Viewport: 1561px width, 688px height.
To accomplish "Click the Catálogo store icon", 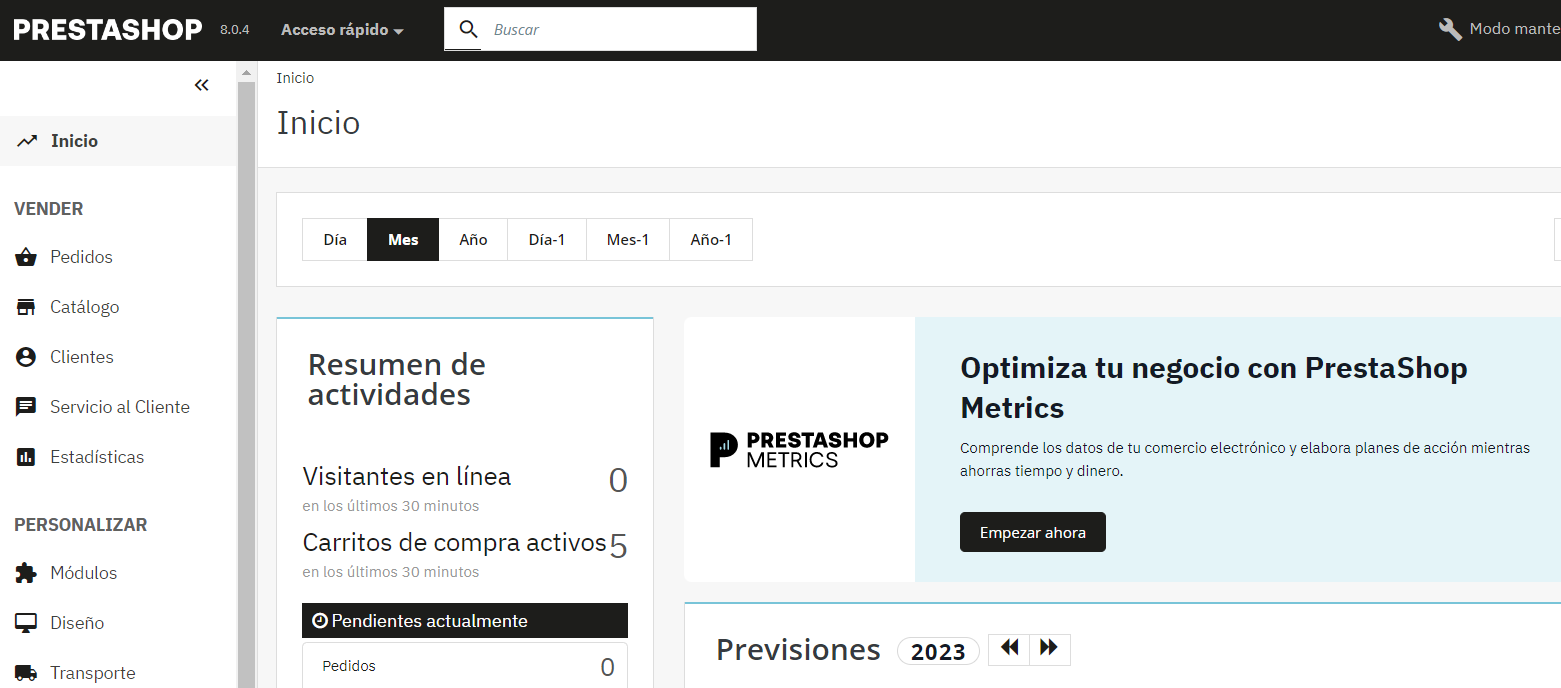I will pos(26,307).
